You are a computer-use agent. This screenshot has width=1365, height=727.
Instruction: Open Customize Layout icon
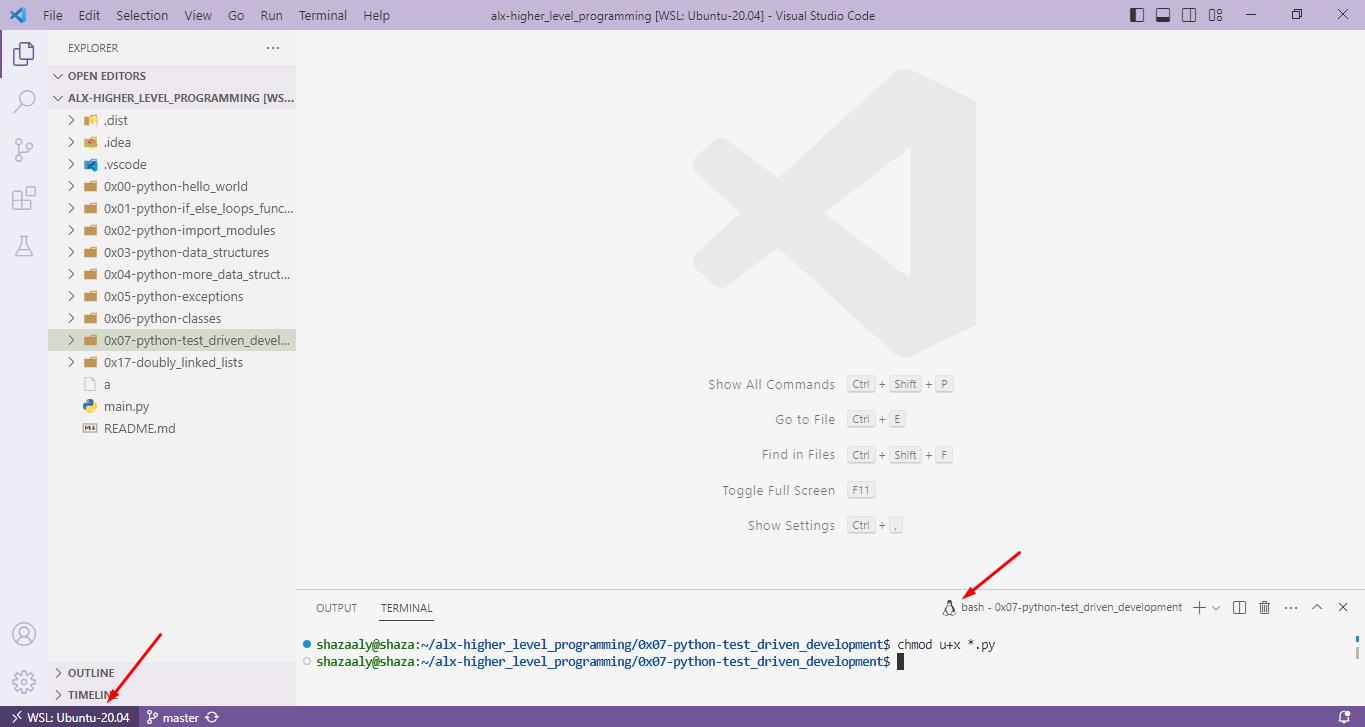pyautogui.click(x=1215, y=15)
